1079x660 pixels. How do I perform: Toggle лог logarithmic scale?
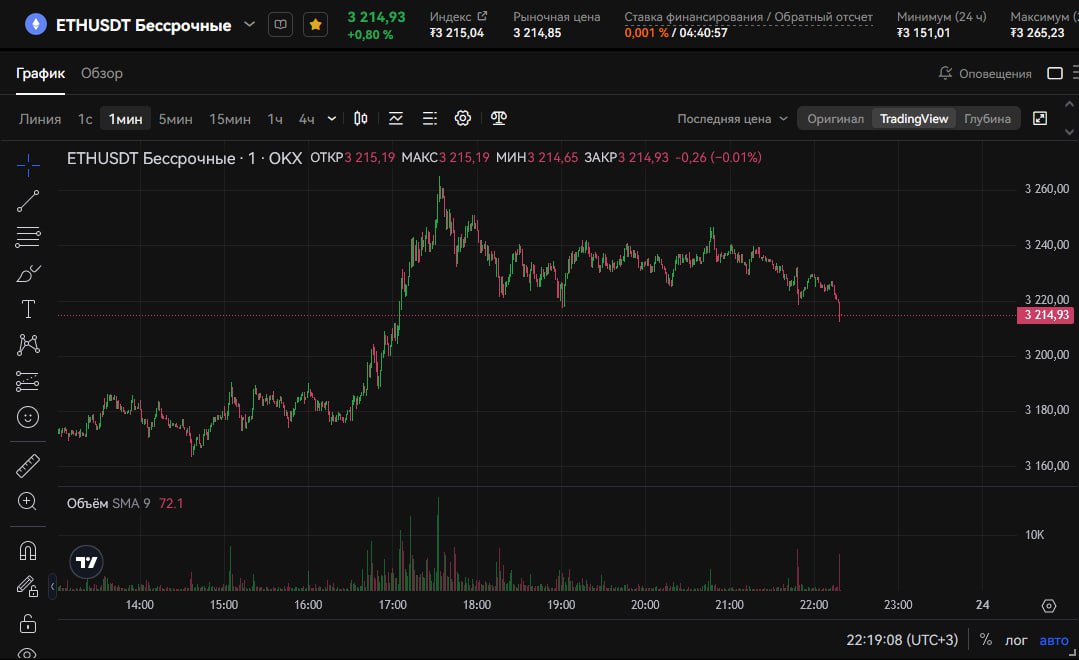(x=1016, y=641)
